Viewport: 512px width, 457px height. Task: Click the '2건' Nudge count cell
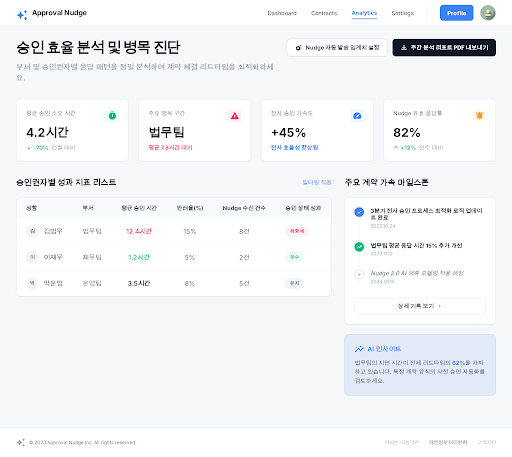[x=244, y=257]
